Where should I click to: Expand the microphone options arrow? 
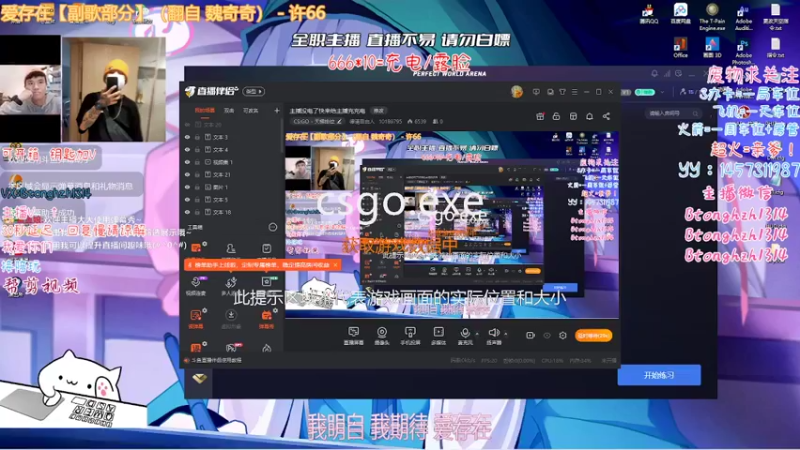click(x=477, y=334)
